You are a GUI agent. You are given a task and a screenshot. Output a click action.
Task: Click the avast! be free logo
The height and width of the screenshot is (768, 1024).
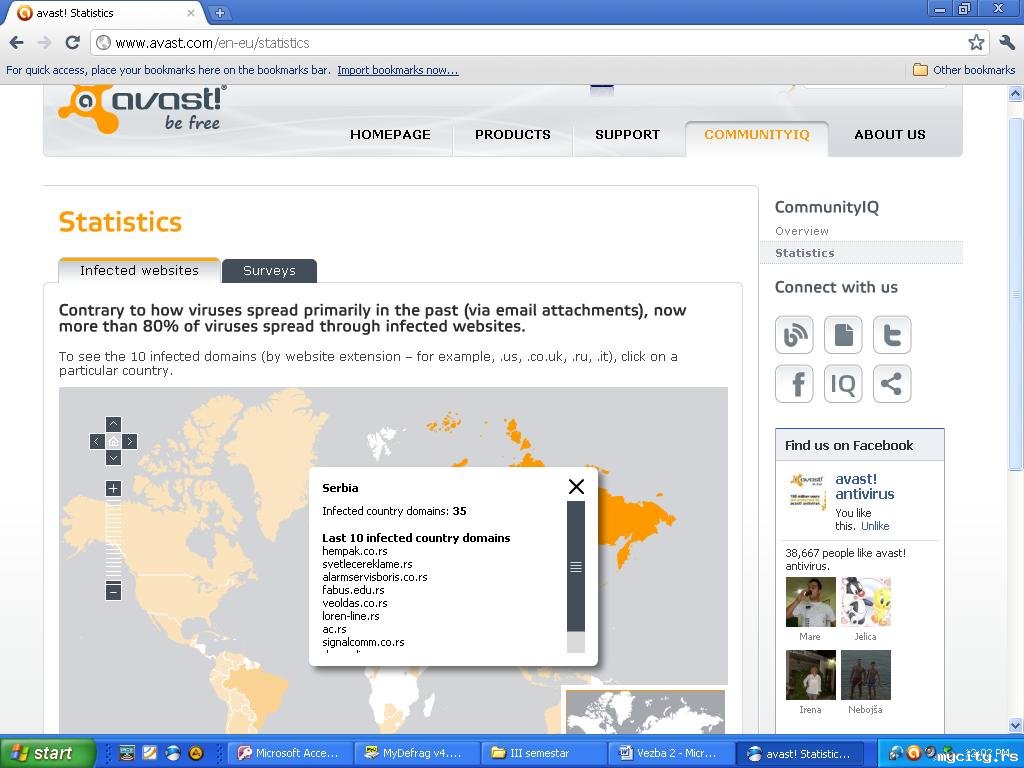[x=142, y=108]
